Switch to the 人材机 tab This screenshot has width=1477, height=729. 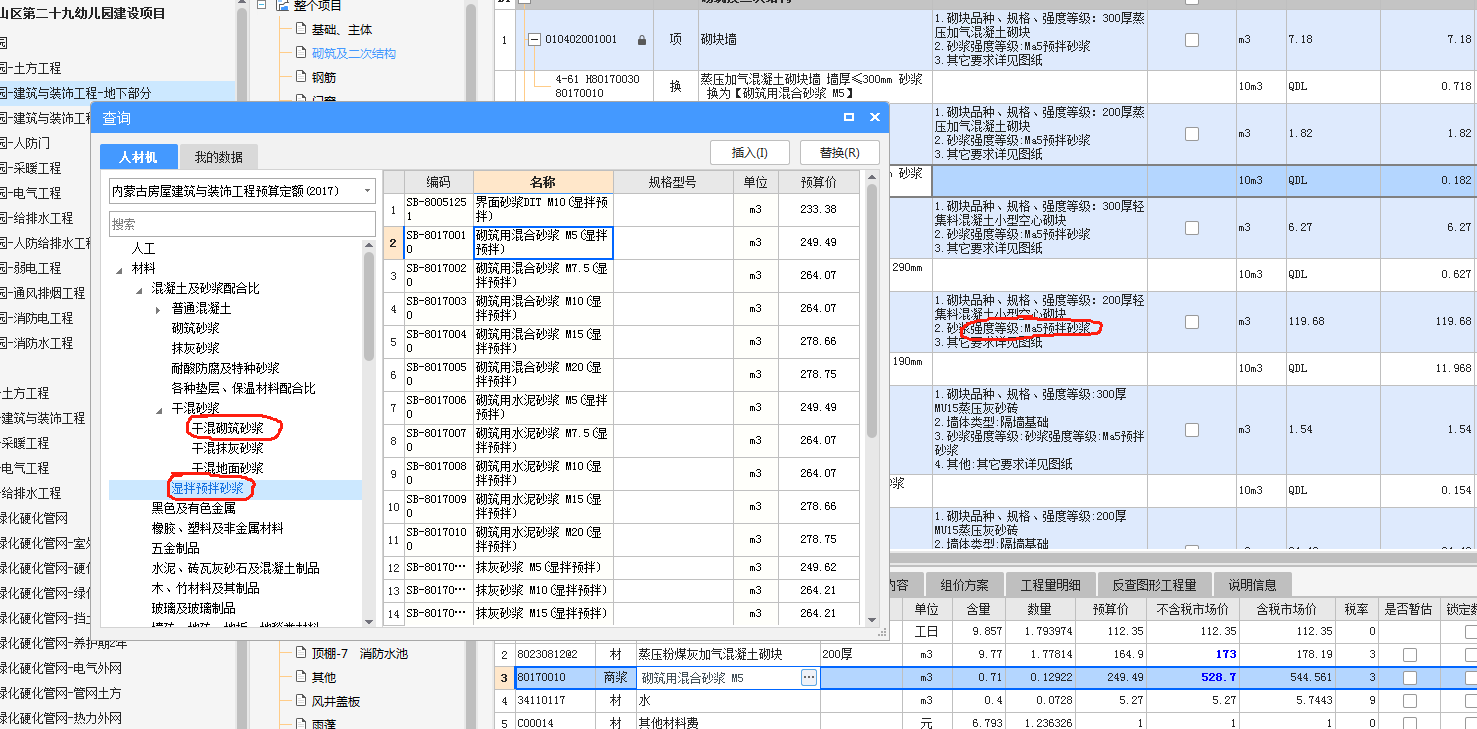click(140, 157)
